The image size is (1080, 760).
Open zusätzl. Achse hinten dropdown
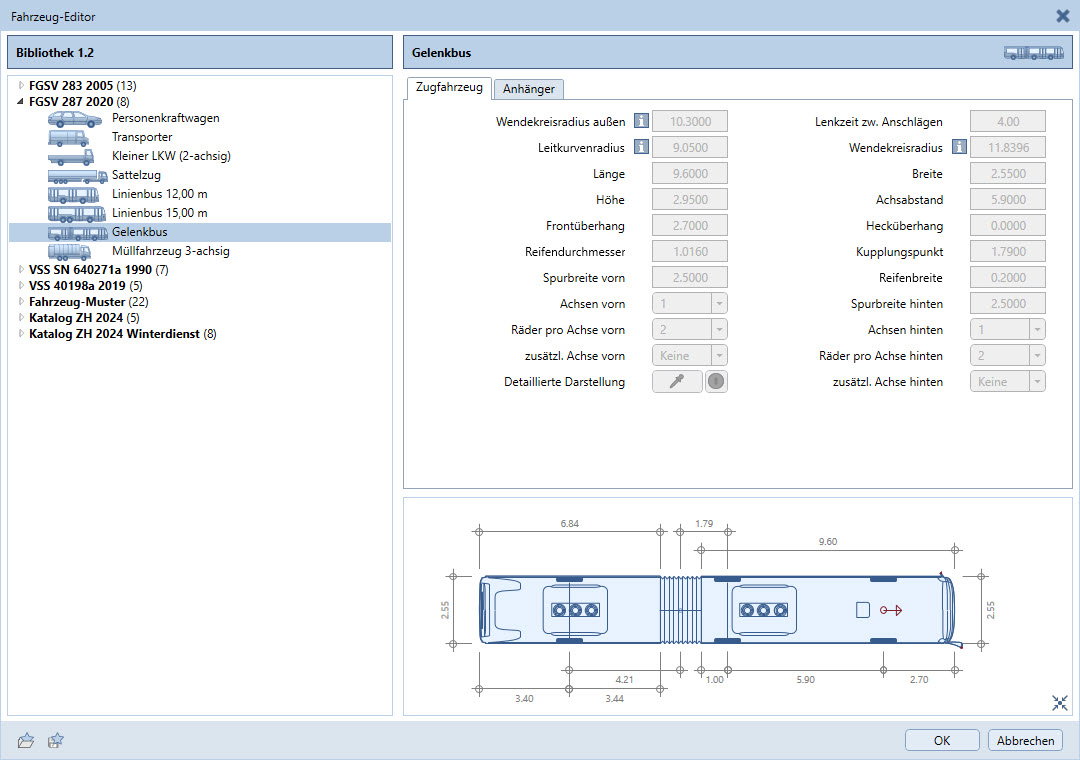tap(1007, 381)
